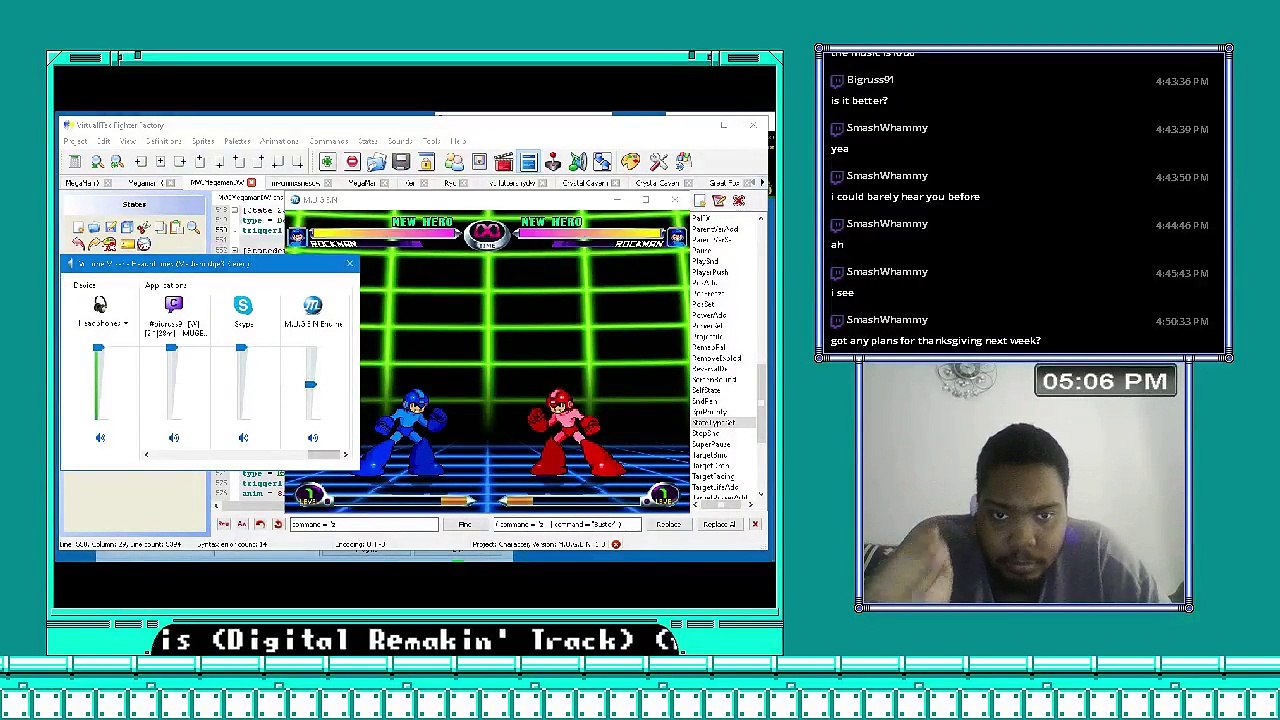Click the M.U.G.E.N Engine volume slider handle
Screen dimensions: 1280x720
click(x=310, y=384)
